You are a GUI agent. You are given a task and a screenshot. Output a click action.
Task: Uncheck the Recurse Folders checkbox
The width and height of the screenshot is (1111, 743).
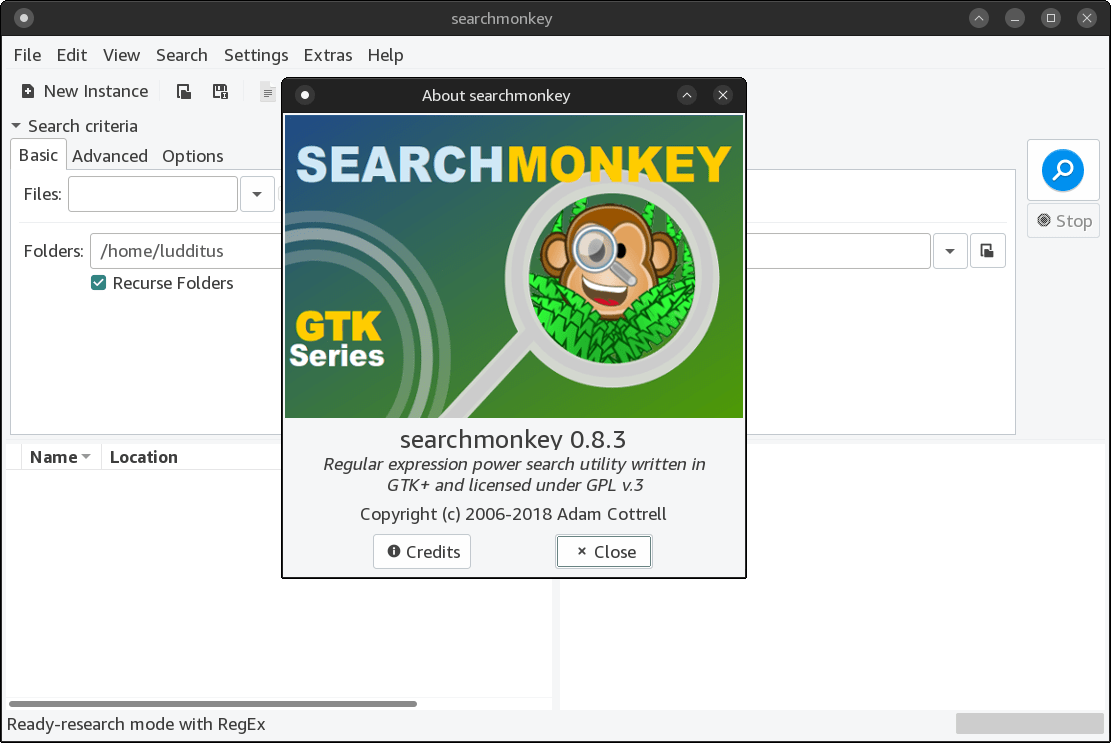click(x=99, y=283)
